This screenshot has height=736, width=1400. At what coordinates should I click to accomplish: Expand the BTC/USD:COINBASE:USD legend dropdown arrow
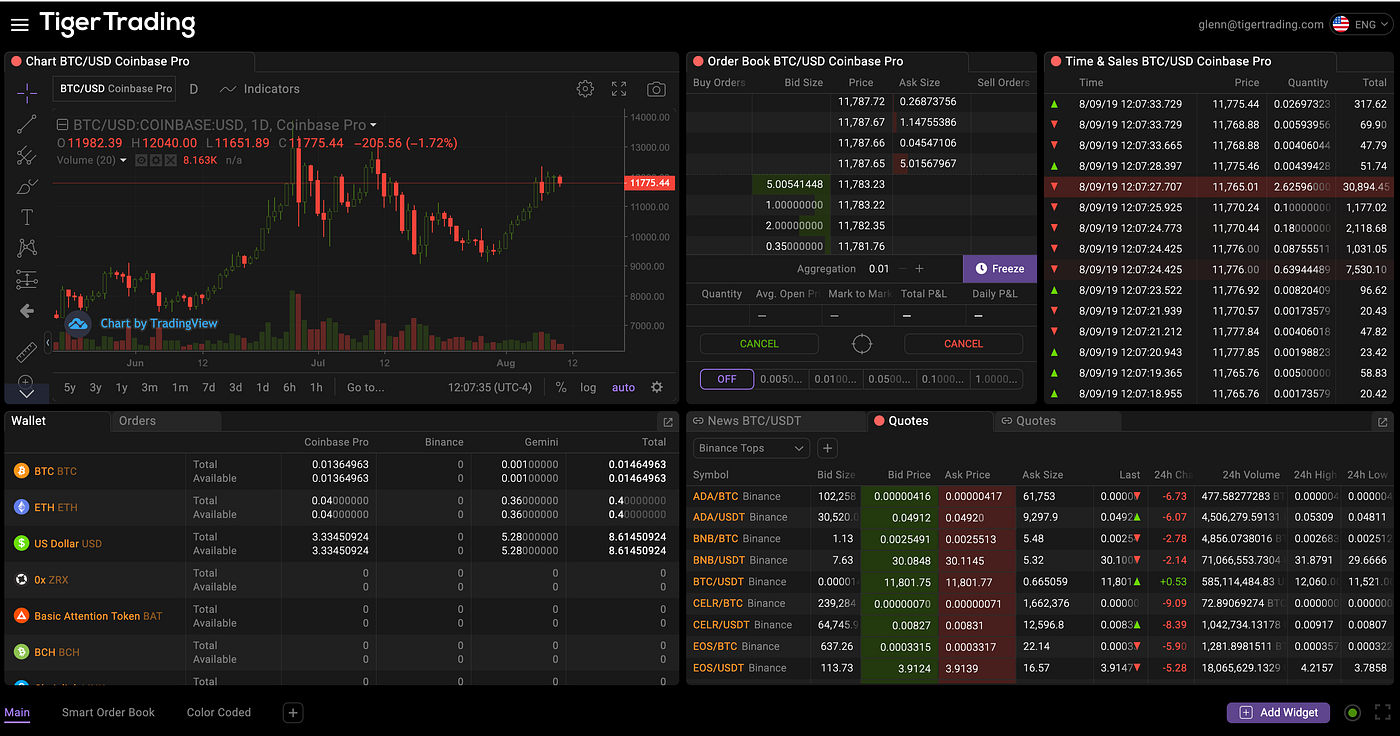pos(373,125)
